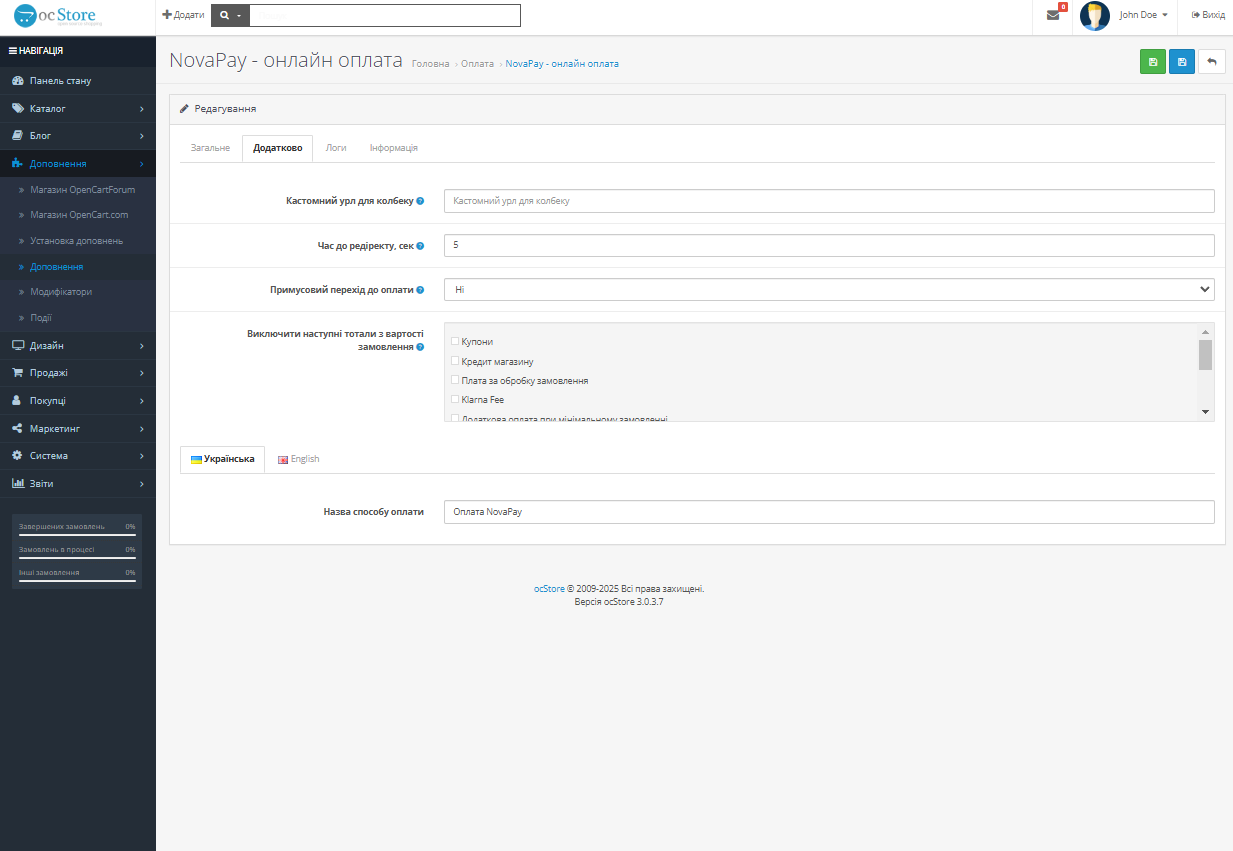The height and width of the screenshot is (851, 1233).
Task: Click the Час до редіректу field
Action: 829,245
